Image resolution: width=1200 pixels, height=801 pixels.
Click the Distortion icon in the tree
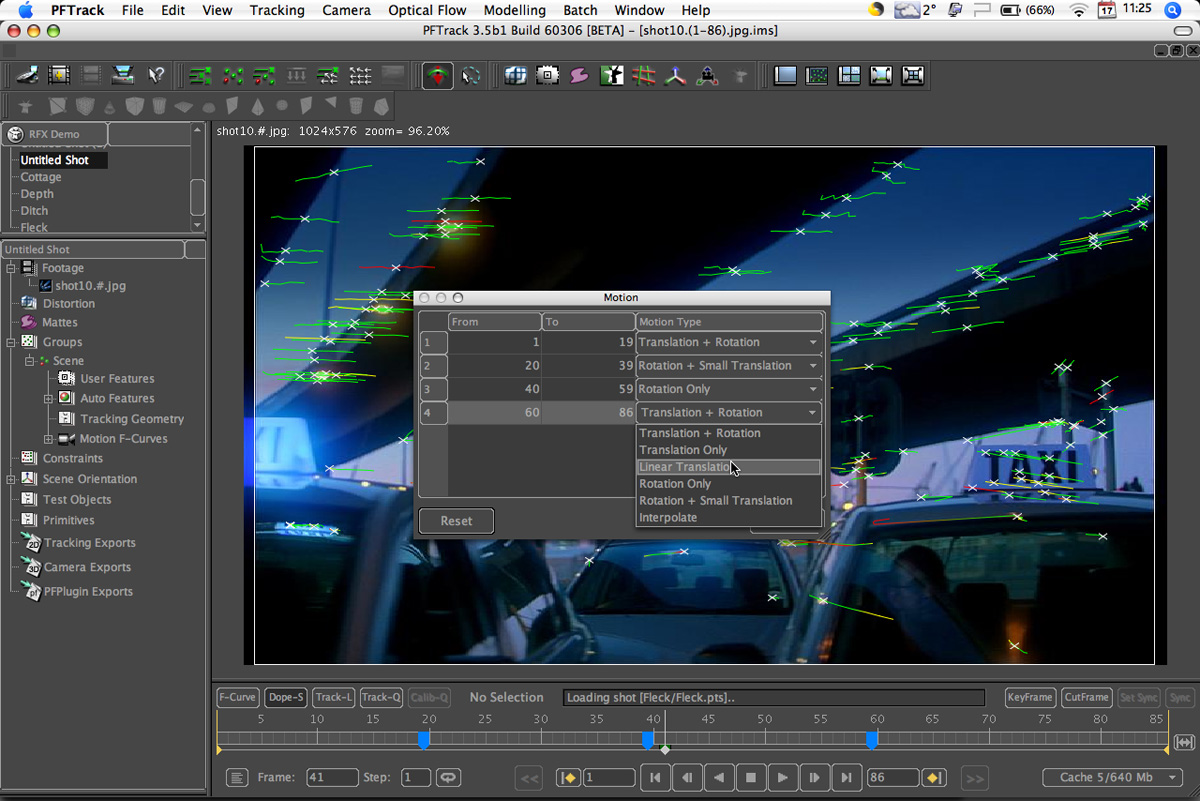pyautogui.click(x=28, y=303)
